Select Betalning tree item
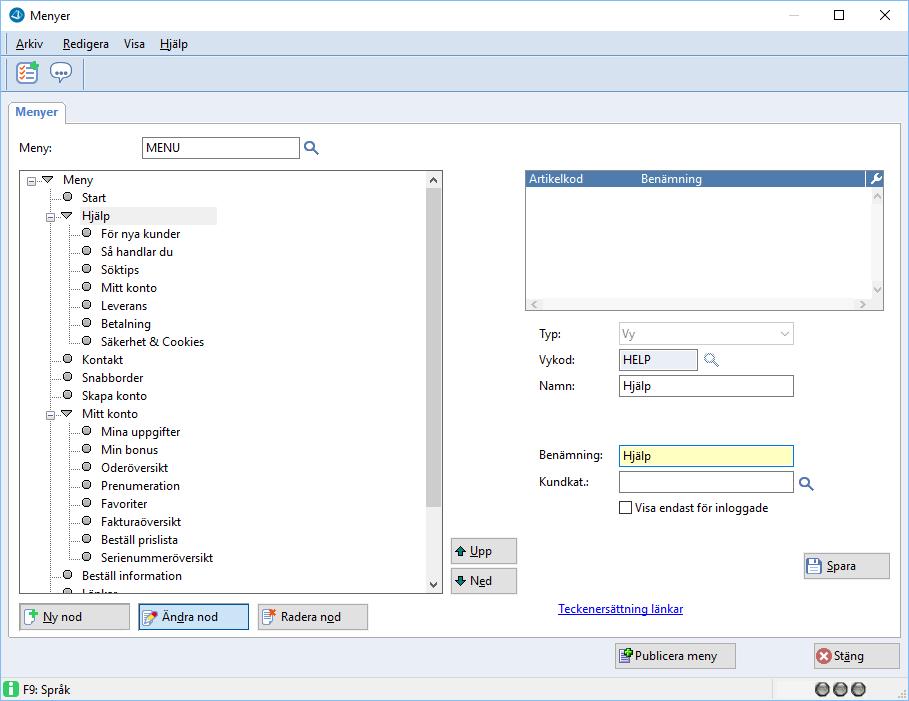The width and height of the screenshot is (909, 701). pos(126,324)
